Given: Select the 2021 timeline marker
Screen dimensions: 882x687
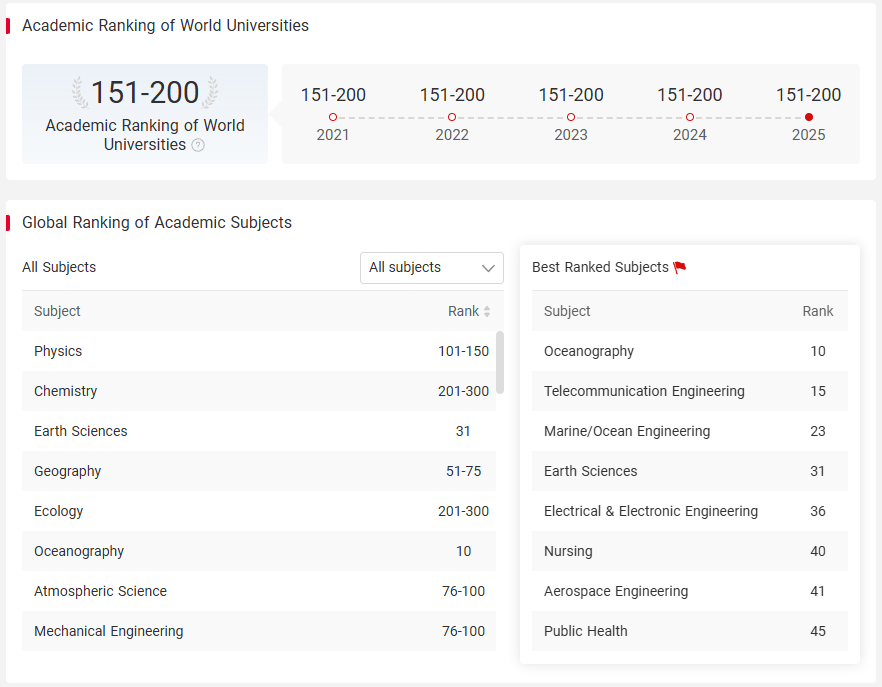Looking at the screenshot, I should pos(333,117).
